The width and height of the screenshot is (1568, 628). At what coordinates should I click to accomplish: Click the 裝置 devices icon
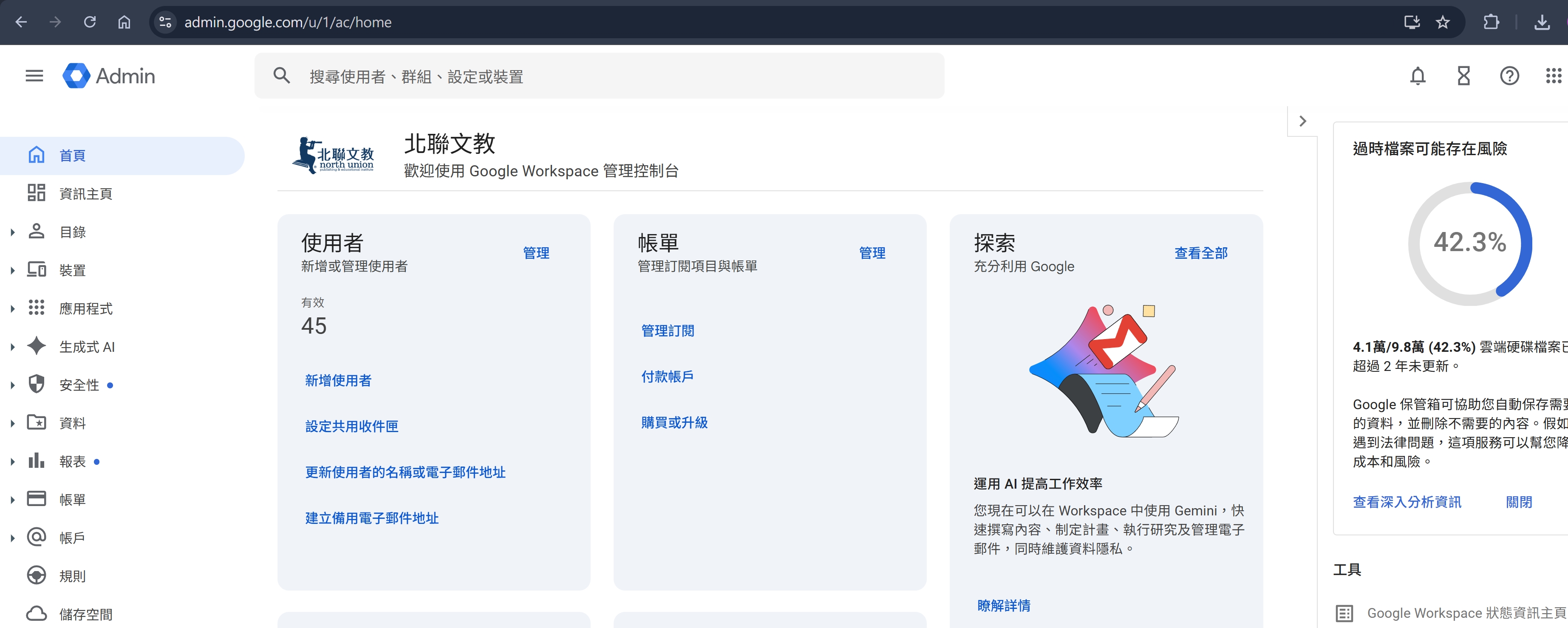[x=37, y=269]
